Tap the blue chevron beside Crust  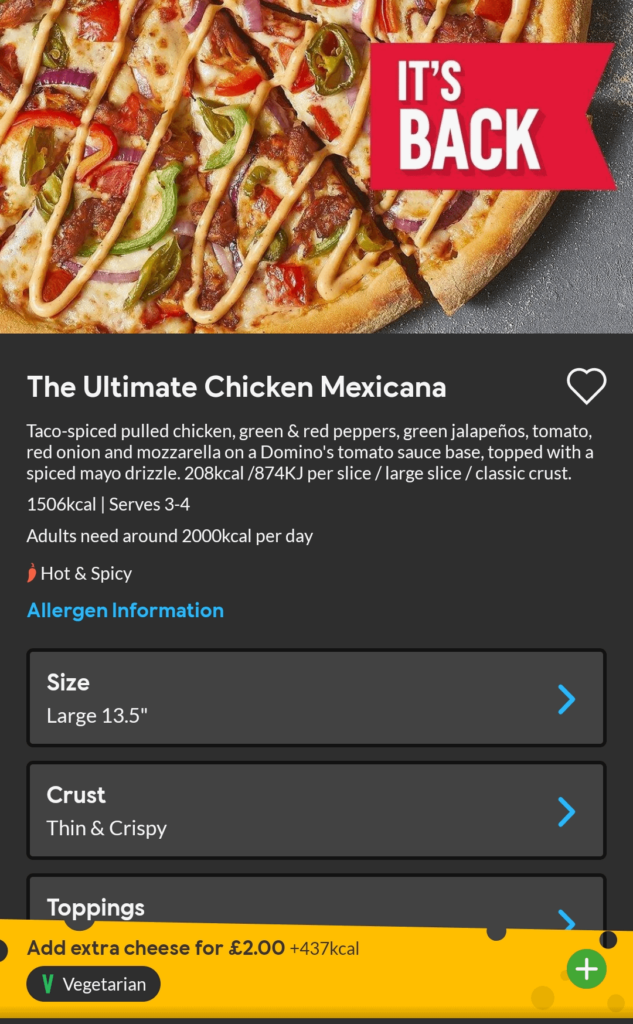coord(566,811)
